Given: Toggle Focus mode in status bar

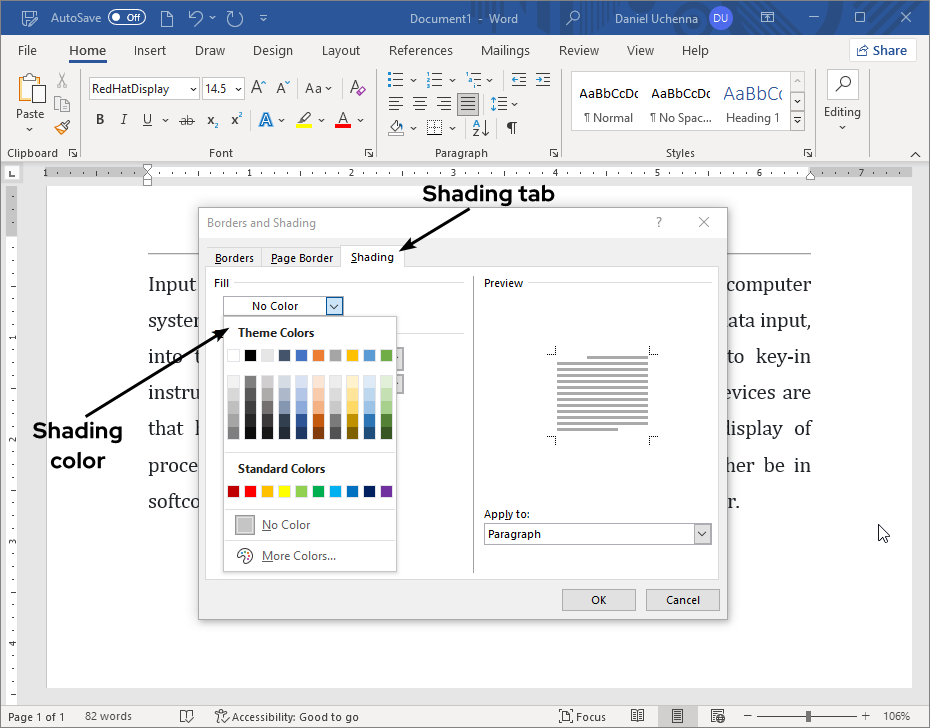Looking at the screenshot, I should tap(583, 716).
